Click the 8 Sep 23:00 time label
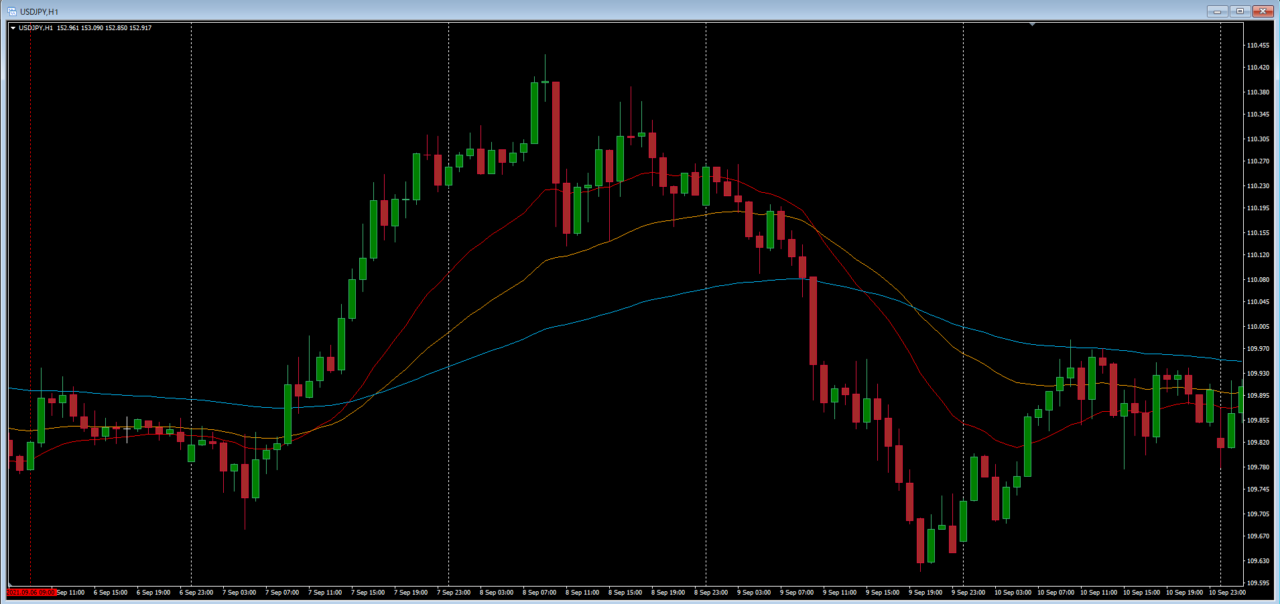The image size is (1280, 604). pos(710,592)
